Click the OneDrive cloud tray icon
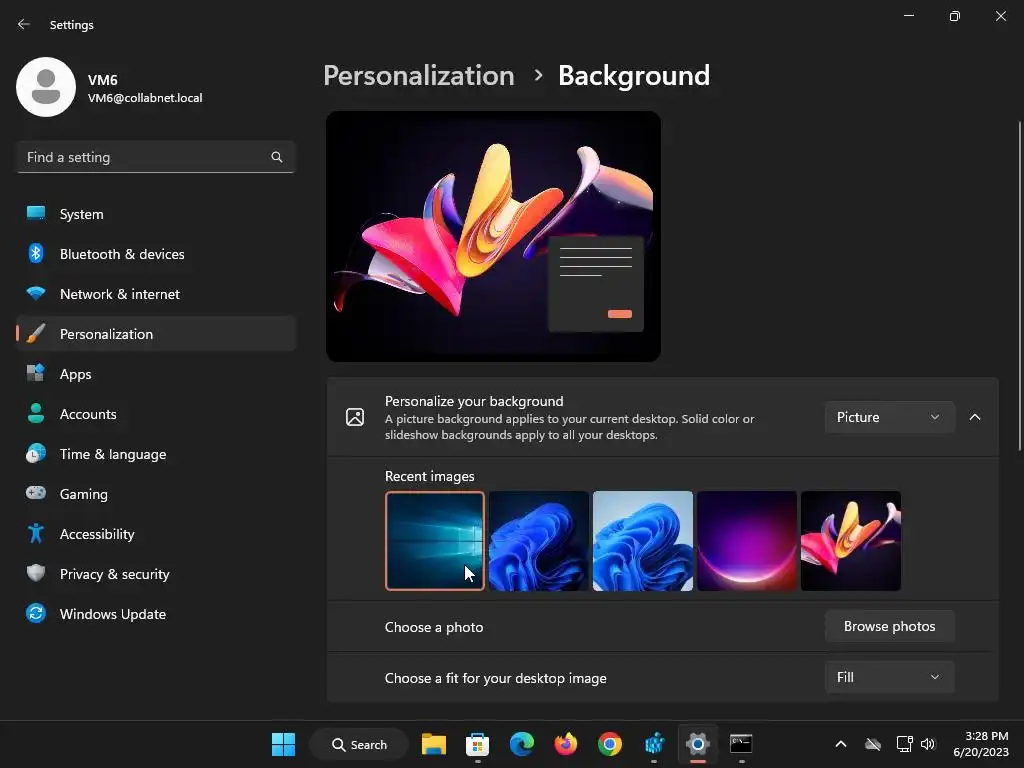 coord(873,744)
